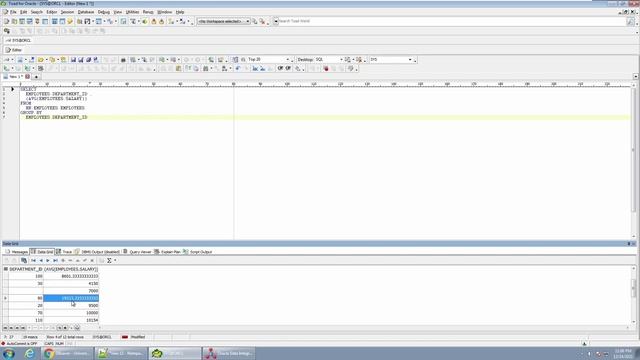Select the department cell showing 110
Viewport: 640px width, 360px height.
(x=26, y=320)
